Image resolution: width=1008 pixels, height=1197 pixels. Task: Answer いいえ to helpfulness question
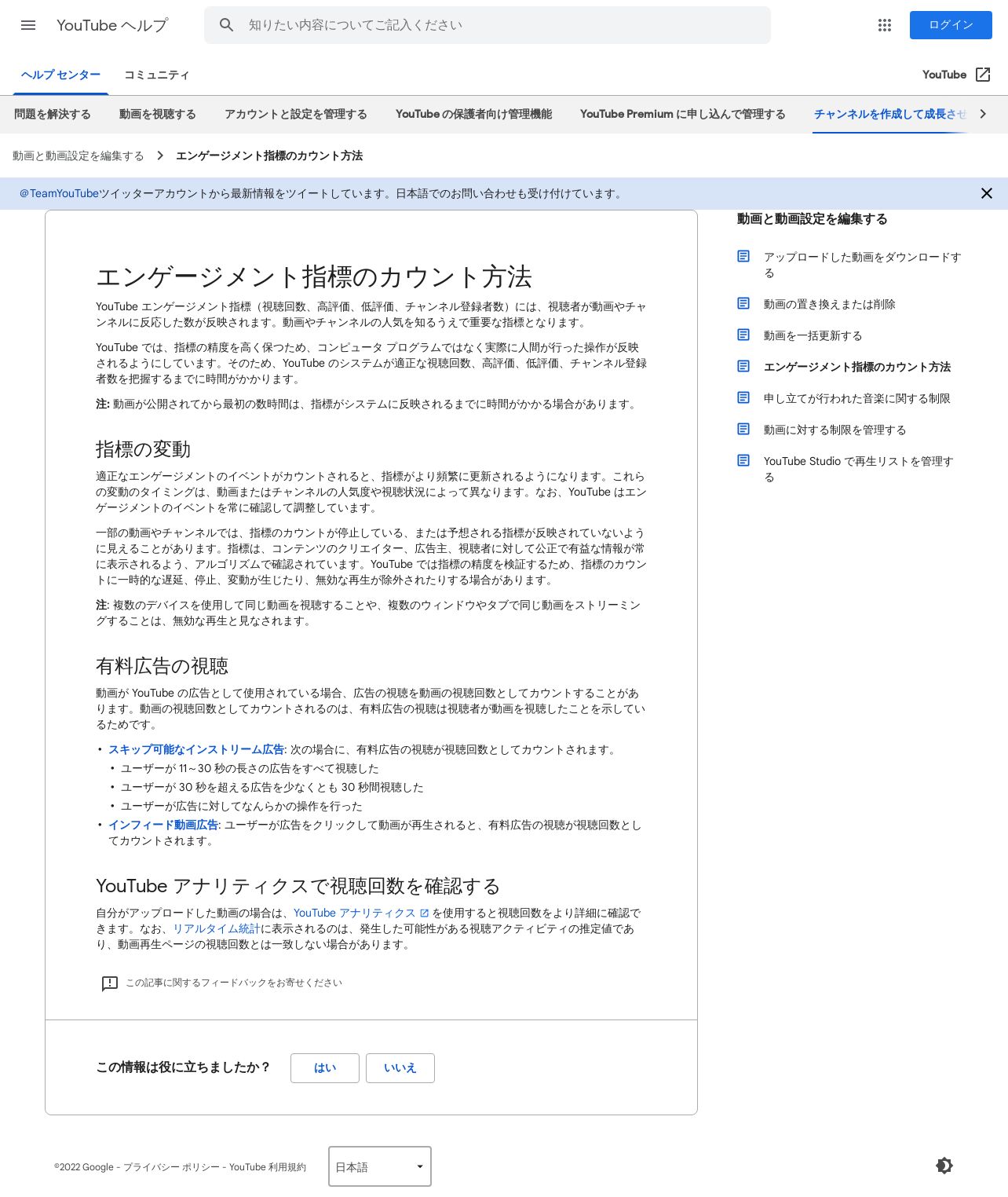[400, 1068]
